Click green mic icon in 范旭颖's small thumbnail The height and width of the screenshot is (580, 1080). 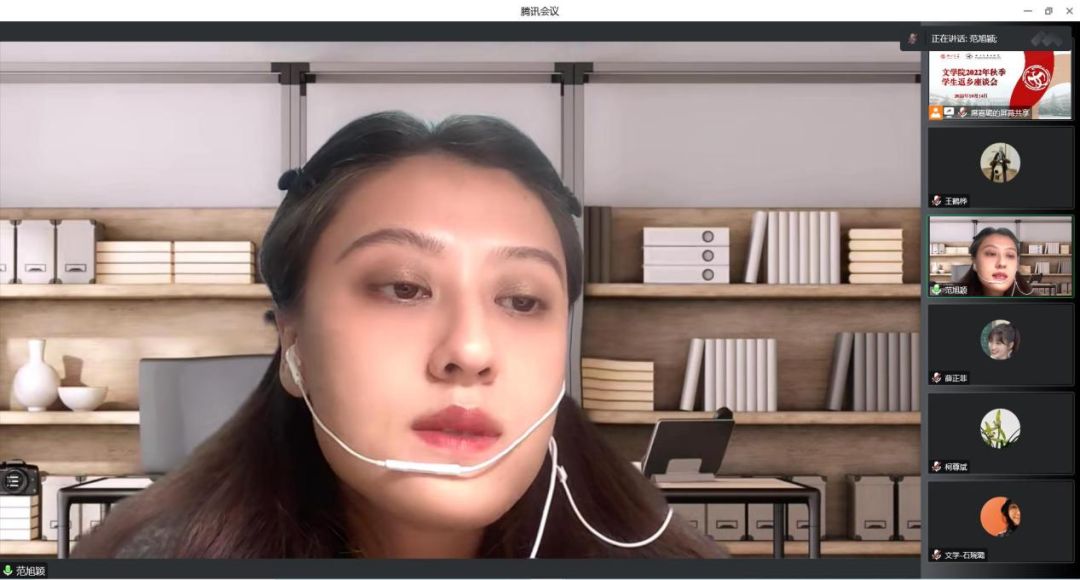936,290
